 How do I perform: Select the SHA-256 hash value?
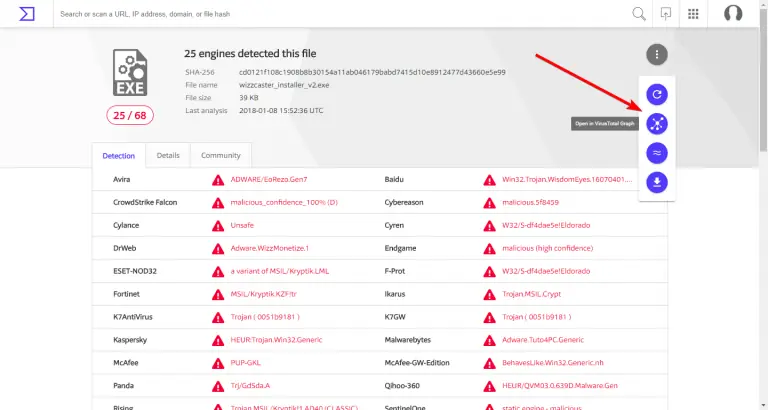point(372,72)
